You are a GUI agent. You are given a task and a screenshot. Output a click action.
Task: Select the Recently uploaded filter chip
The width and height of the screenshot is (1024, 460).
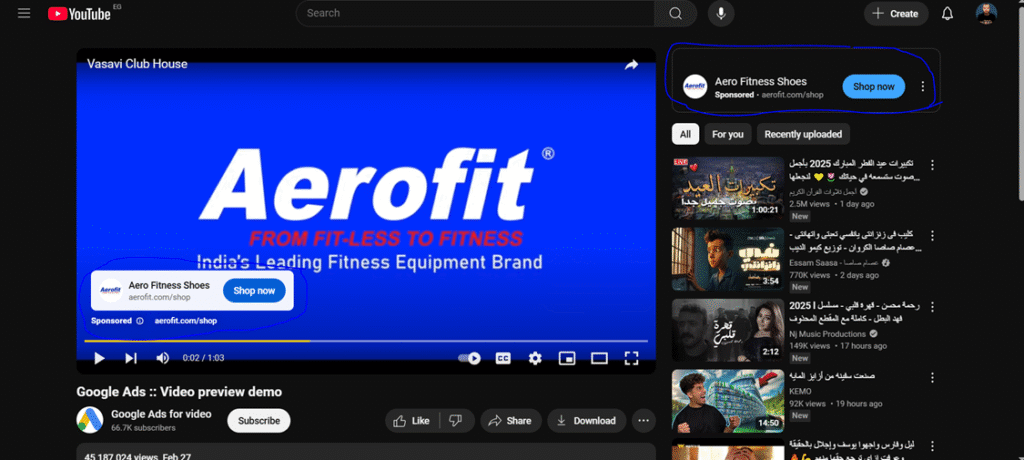pyautogui.click(x=803, y=134)
